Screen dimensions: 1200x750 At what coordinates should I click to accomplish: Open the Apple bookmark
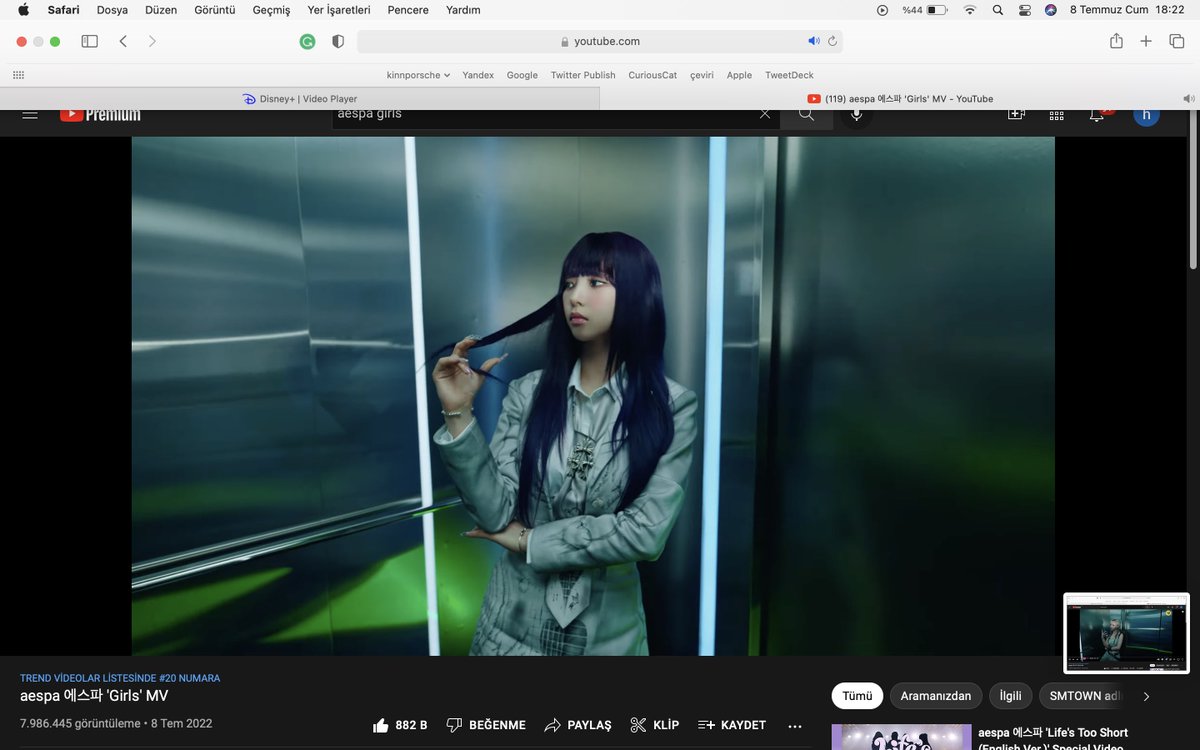click(739, 75)
